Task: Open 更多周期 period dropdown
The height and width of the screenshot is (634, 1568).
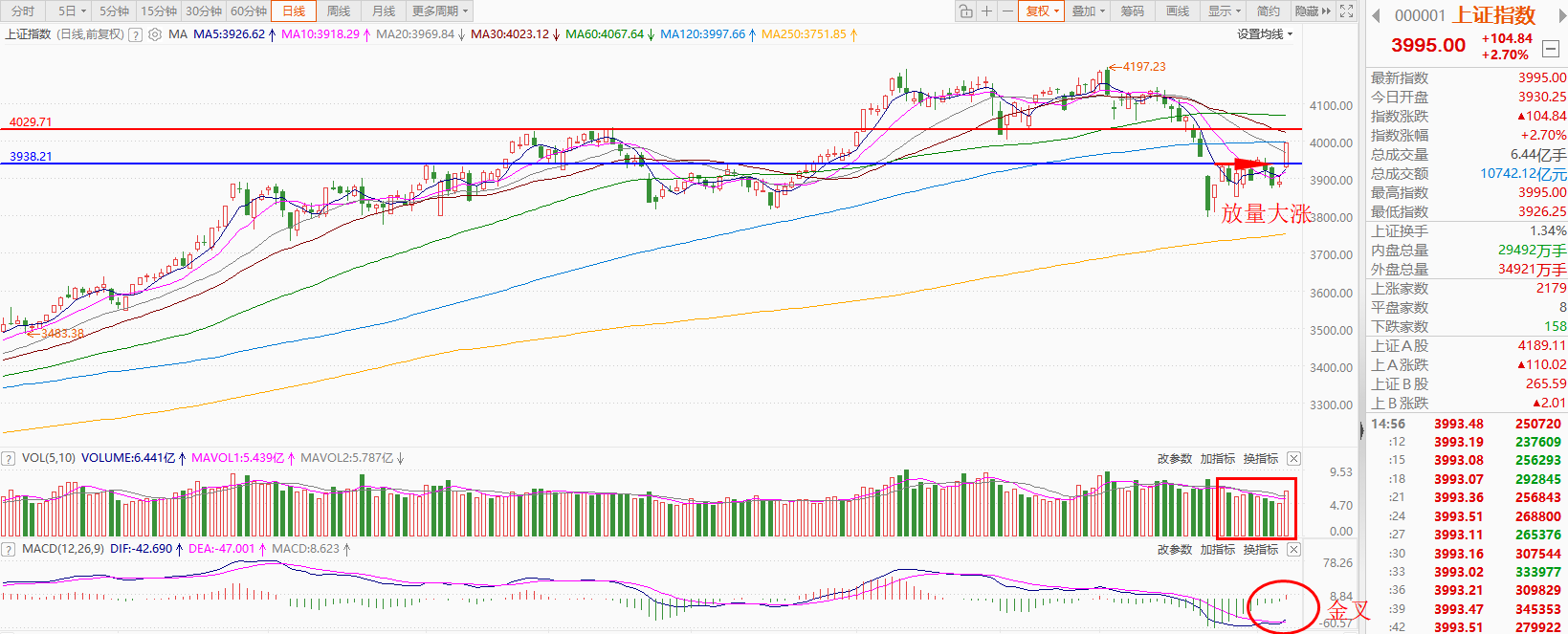Action: [x=440, y=11]
